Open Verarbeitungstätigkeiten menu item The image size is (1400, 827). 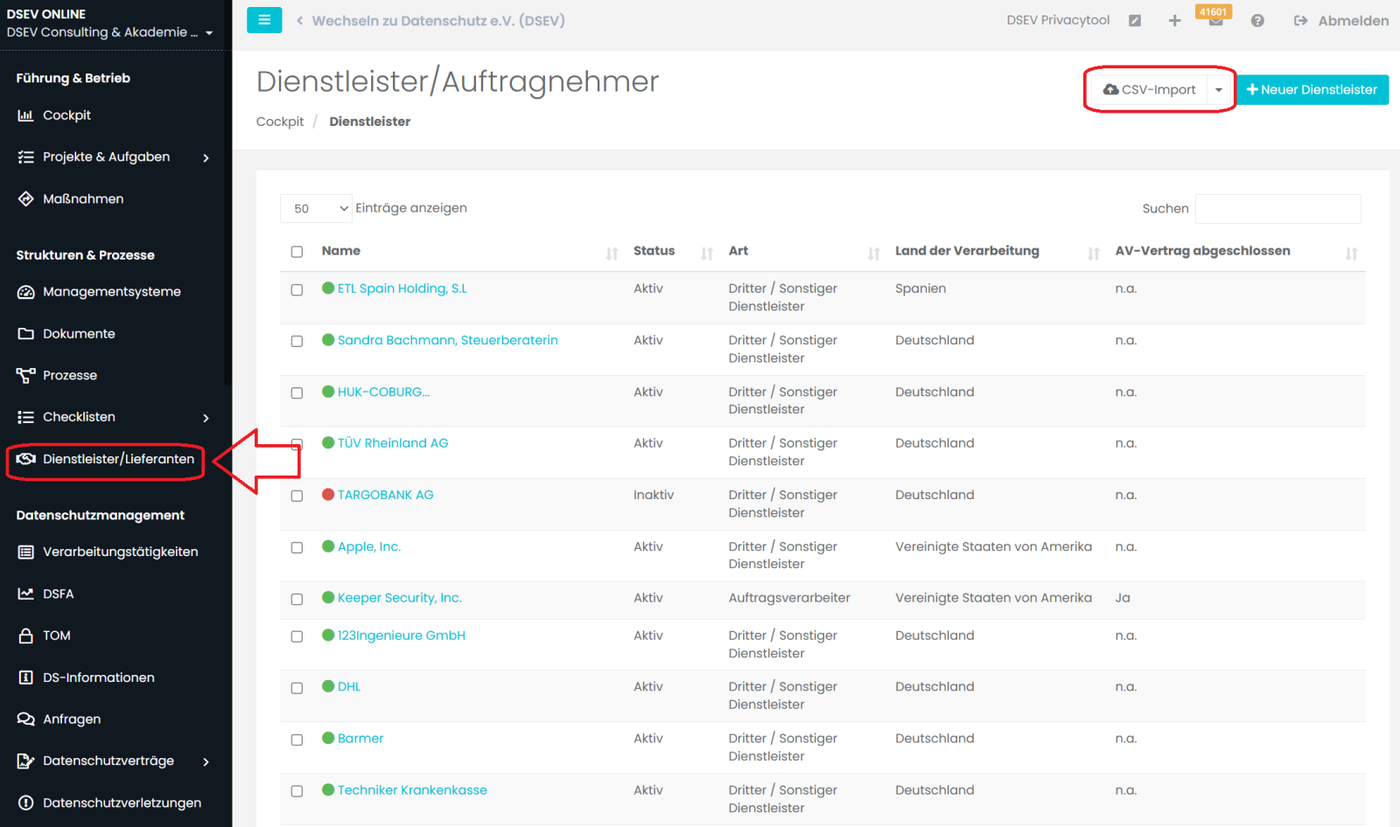click(120, 552)
